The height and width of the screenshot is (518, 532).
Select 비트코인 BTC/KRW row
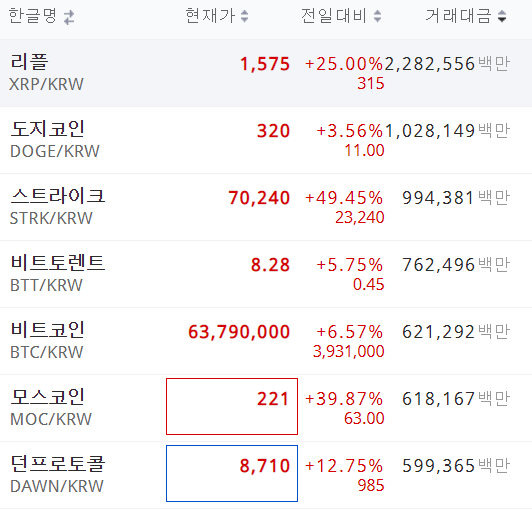266,341
